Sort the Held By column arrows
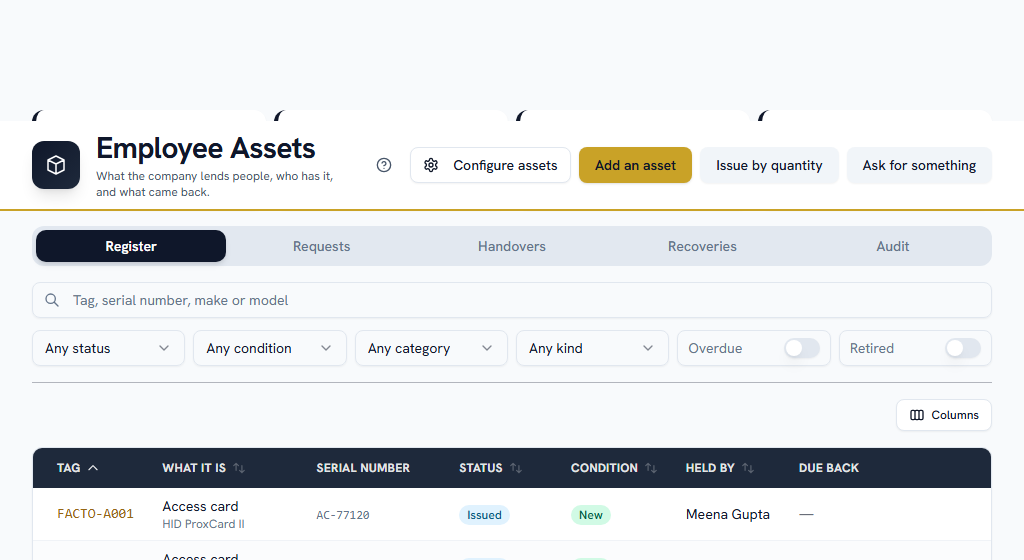Screen dimensions: 1024x560 pos(748,468)
